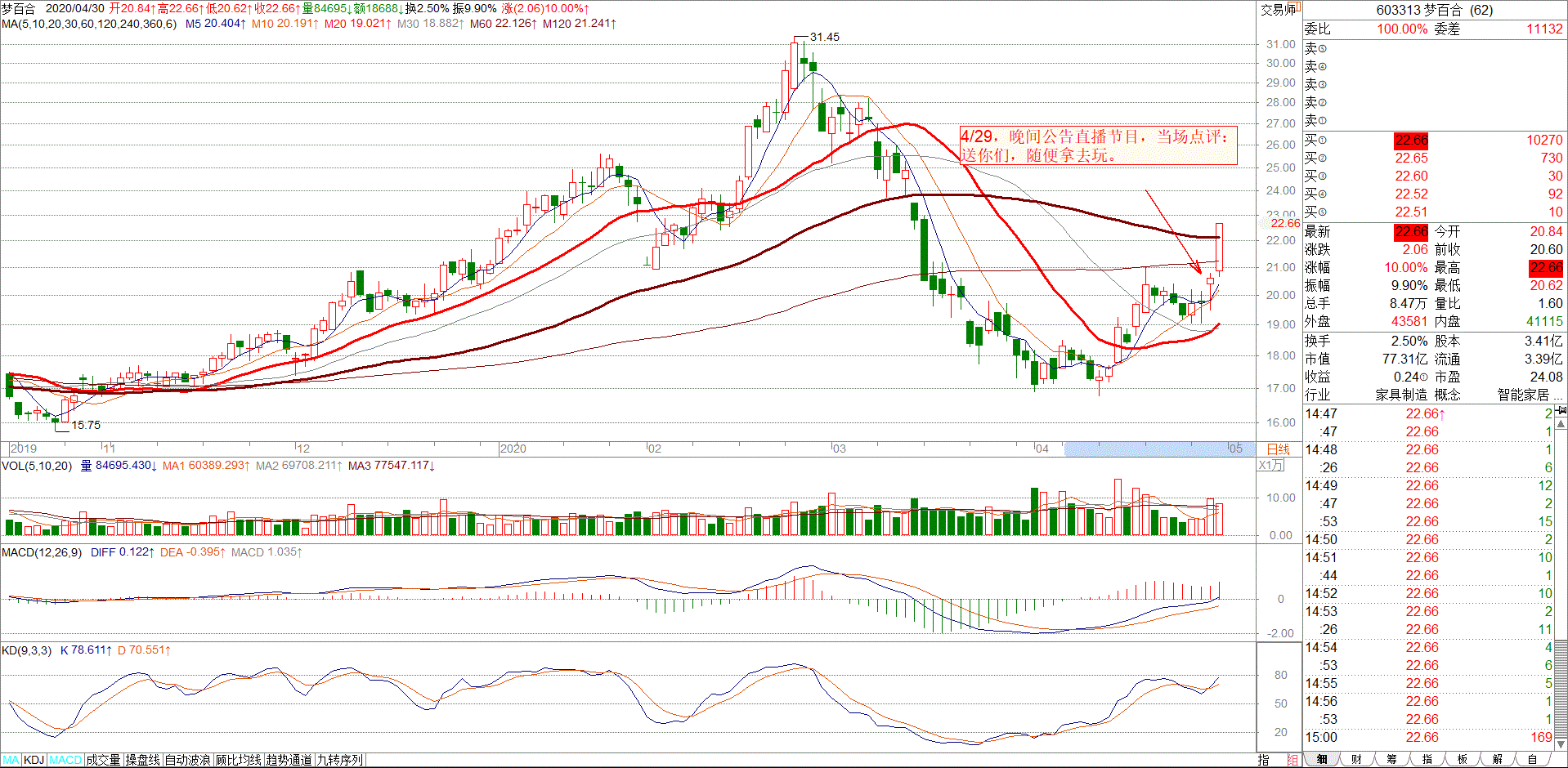The image size is (1568, 768).
Task: Click the circle icon next to 22.65 买 row
Action: click(x=1322, y=159)
